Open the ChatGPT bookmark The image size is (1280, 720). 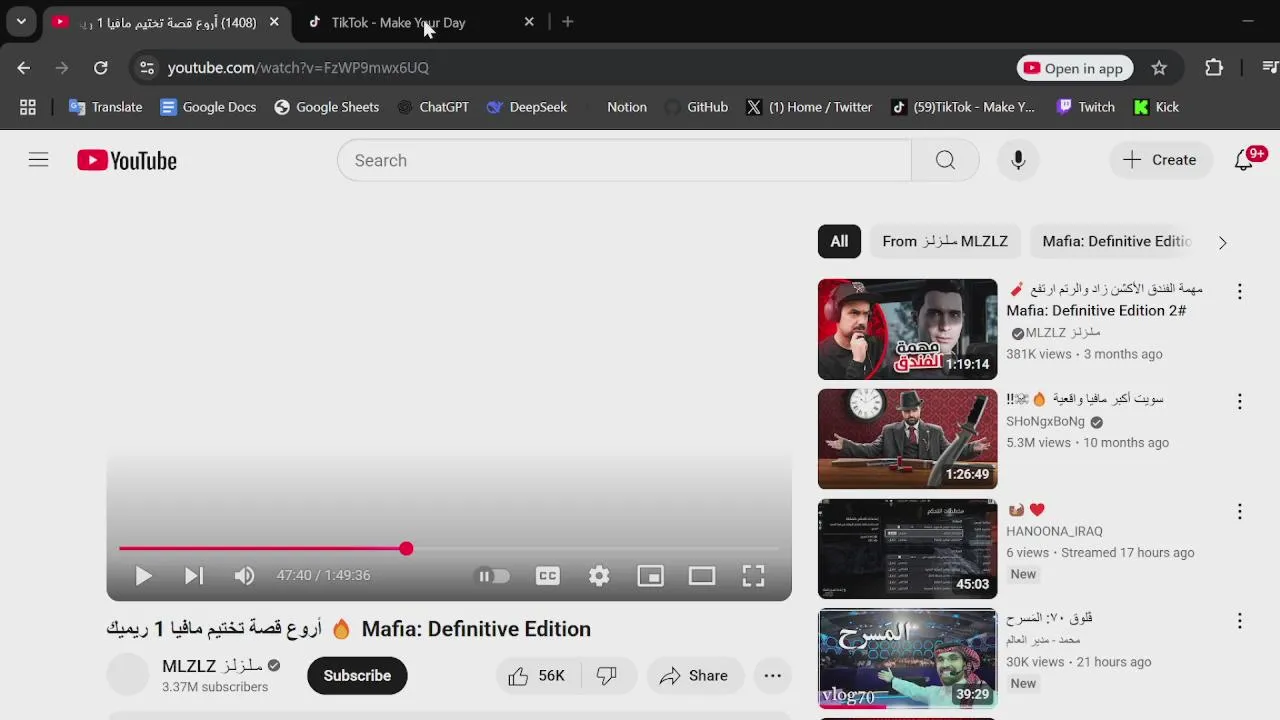pyautogui.click(x=433, y=107)
